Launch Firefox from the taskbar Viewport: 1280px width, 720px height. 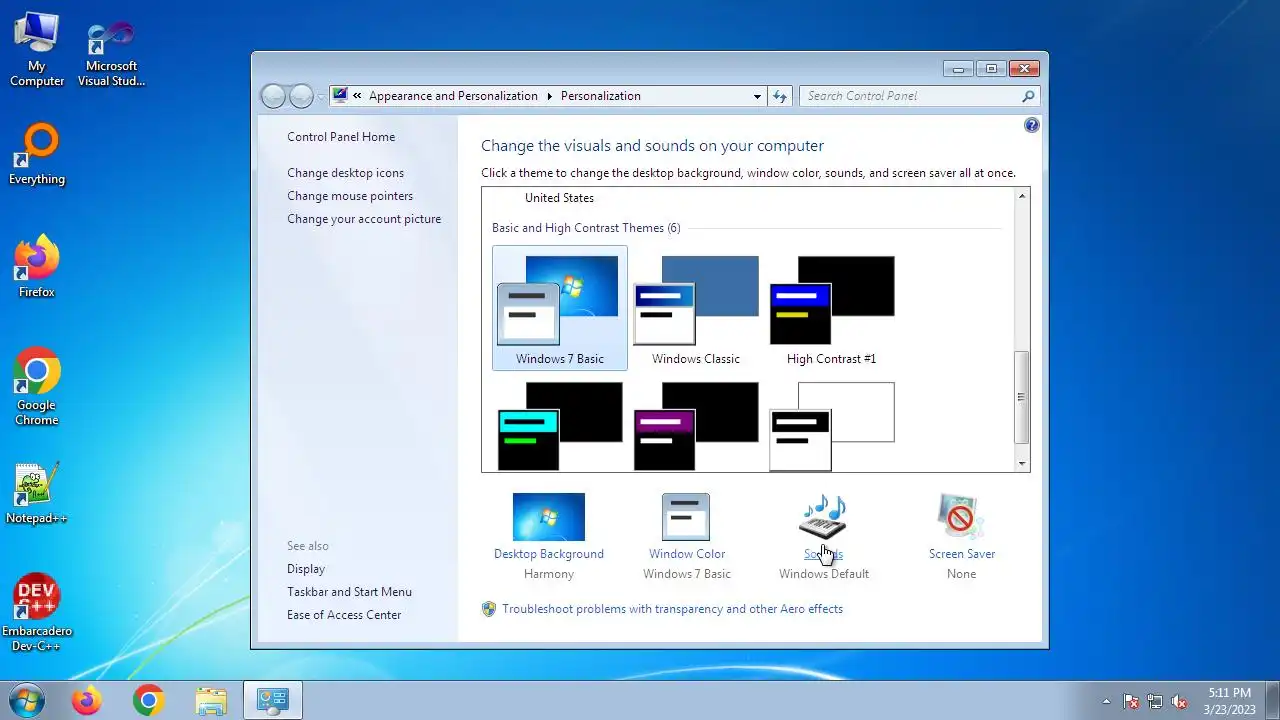87,700
